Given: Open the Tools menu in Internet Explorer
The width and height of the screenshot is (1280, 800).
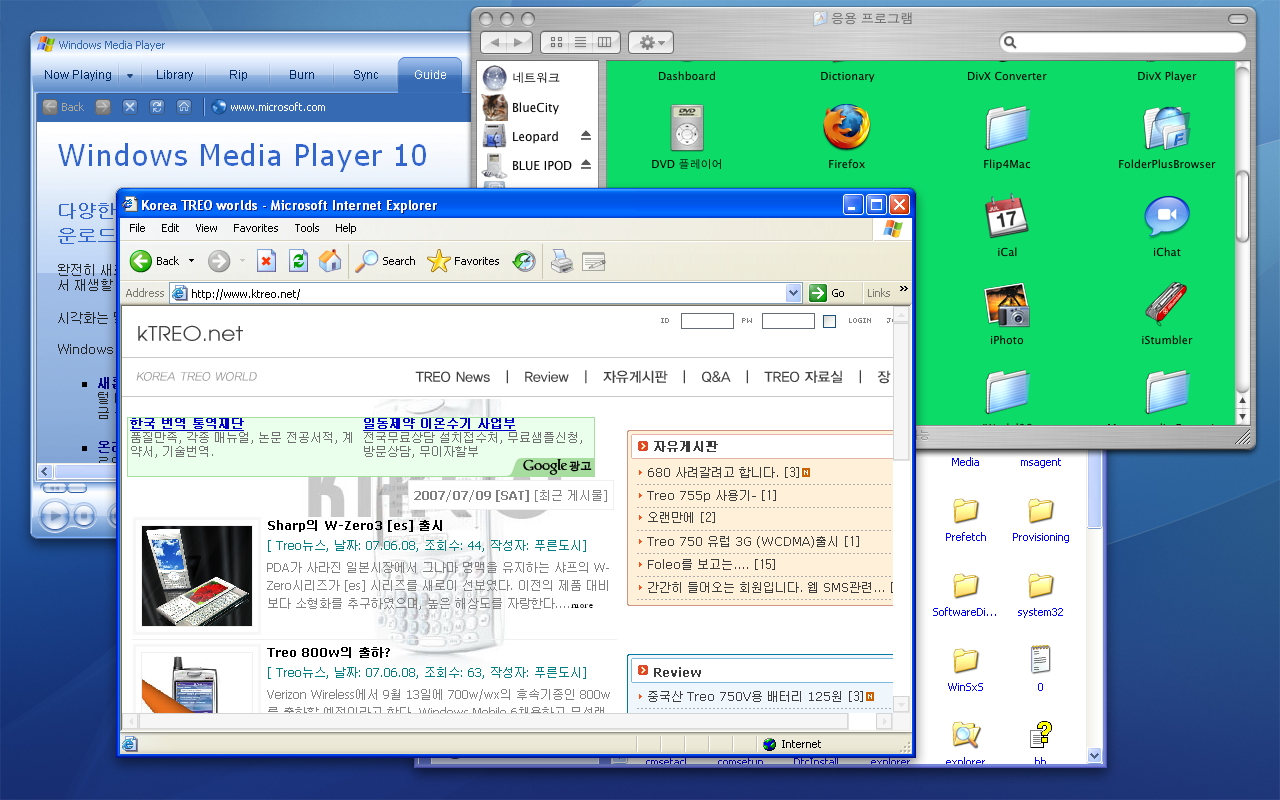Looking at the screenshot, I should [307, 228].
